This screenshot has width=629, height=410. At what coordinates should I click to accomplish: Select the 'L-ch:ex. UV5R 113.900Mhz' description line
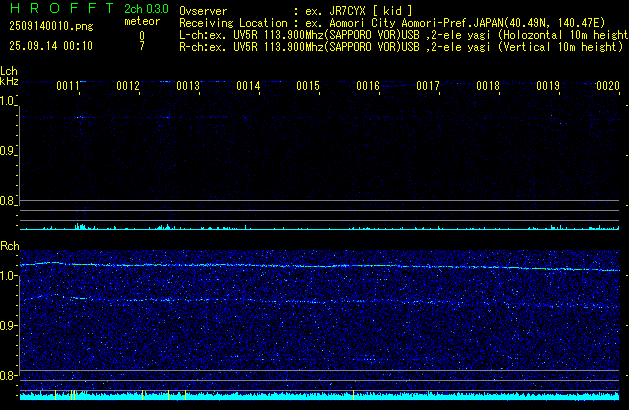(x=404, y=35)
